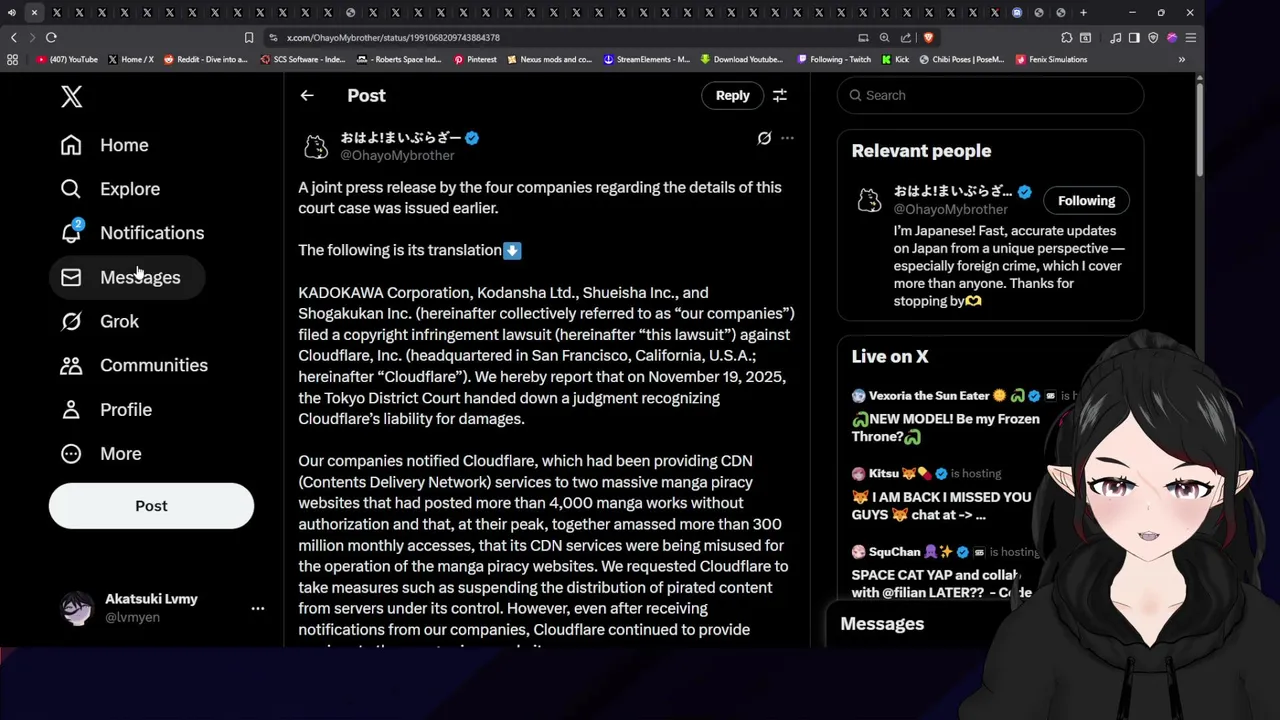The height and width of the screenshot is (720, 1280).
Task: Open the apps grid in bookmarks bar
Action: (x=12, y=59)
